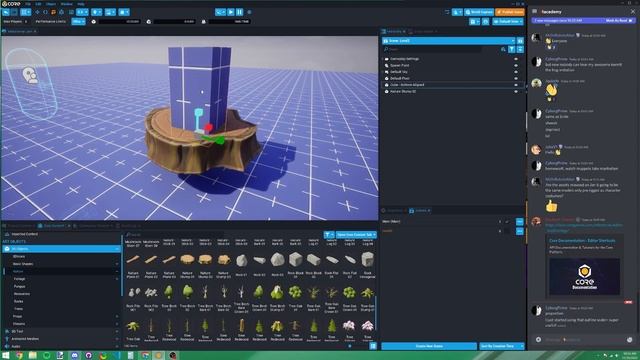This screenshot has width=640, height=360.
Task: Switch to the Hierarchy tab
Action: (x=393, y=31)
